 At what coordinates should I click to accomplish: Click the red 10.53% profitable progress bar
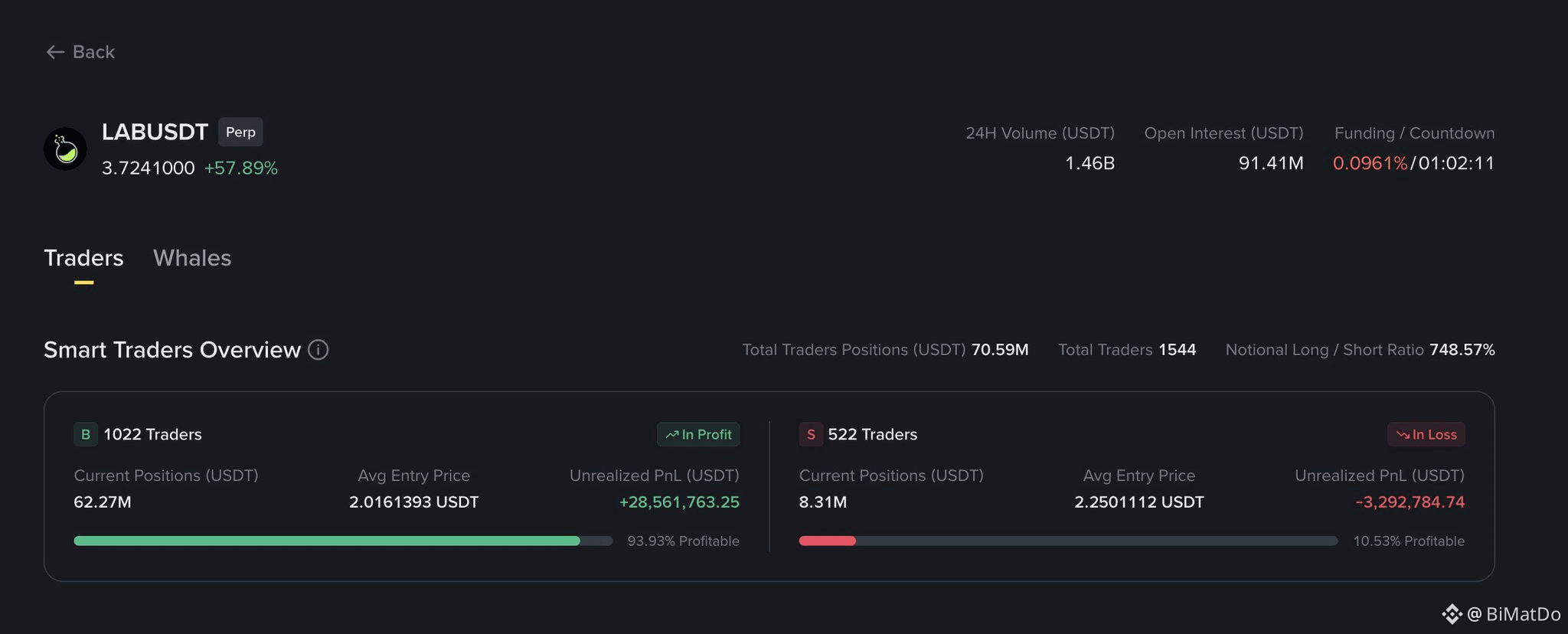pos(1069,541)
